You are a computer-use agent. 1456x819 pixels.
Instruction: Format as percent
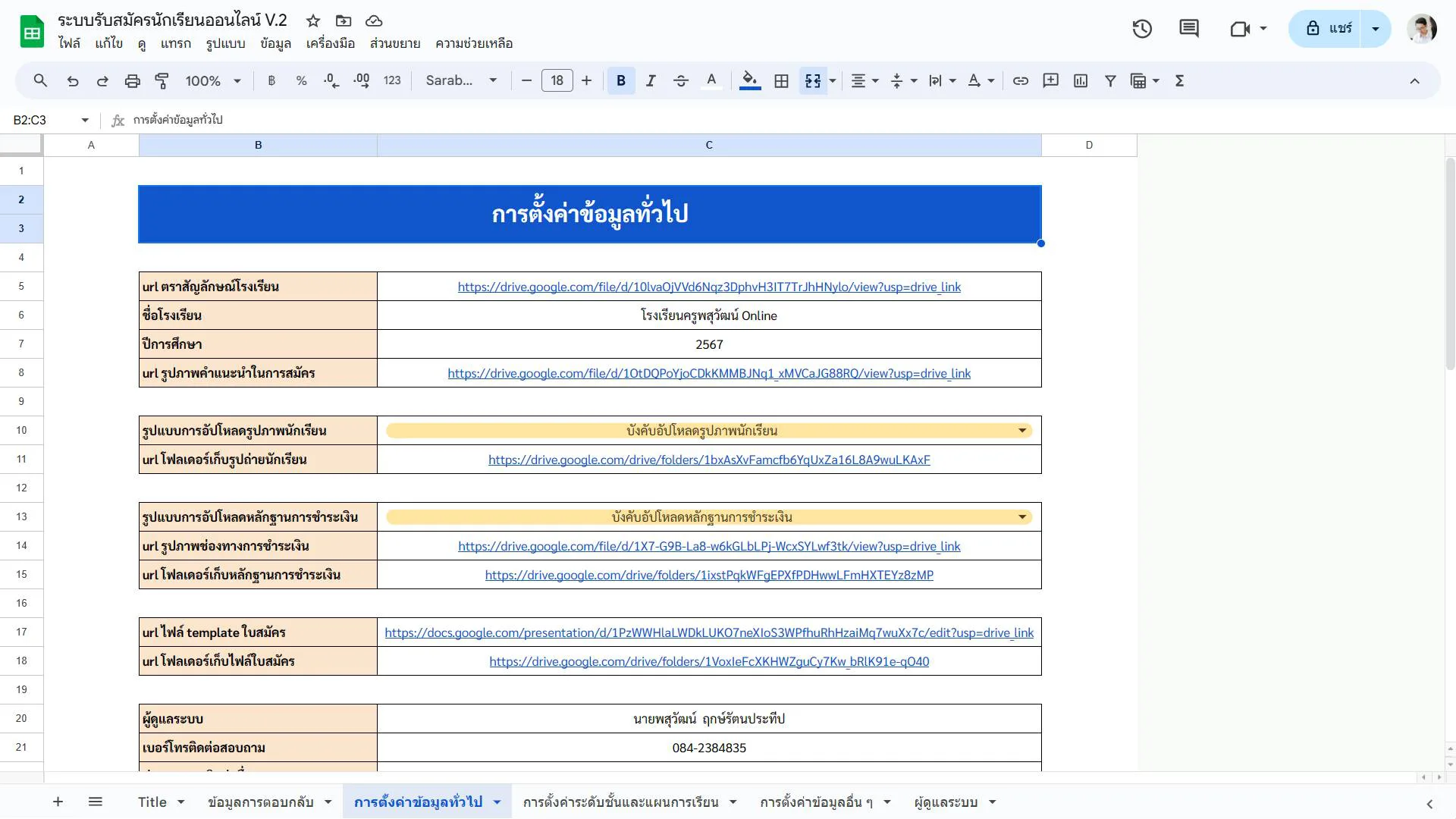(301, 80)
